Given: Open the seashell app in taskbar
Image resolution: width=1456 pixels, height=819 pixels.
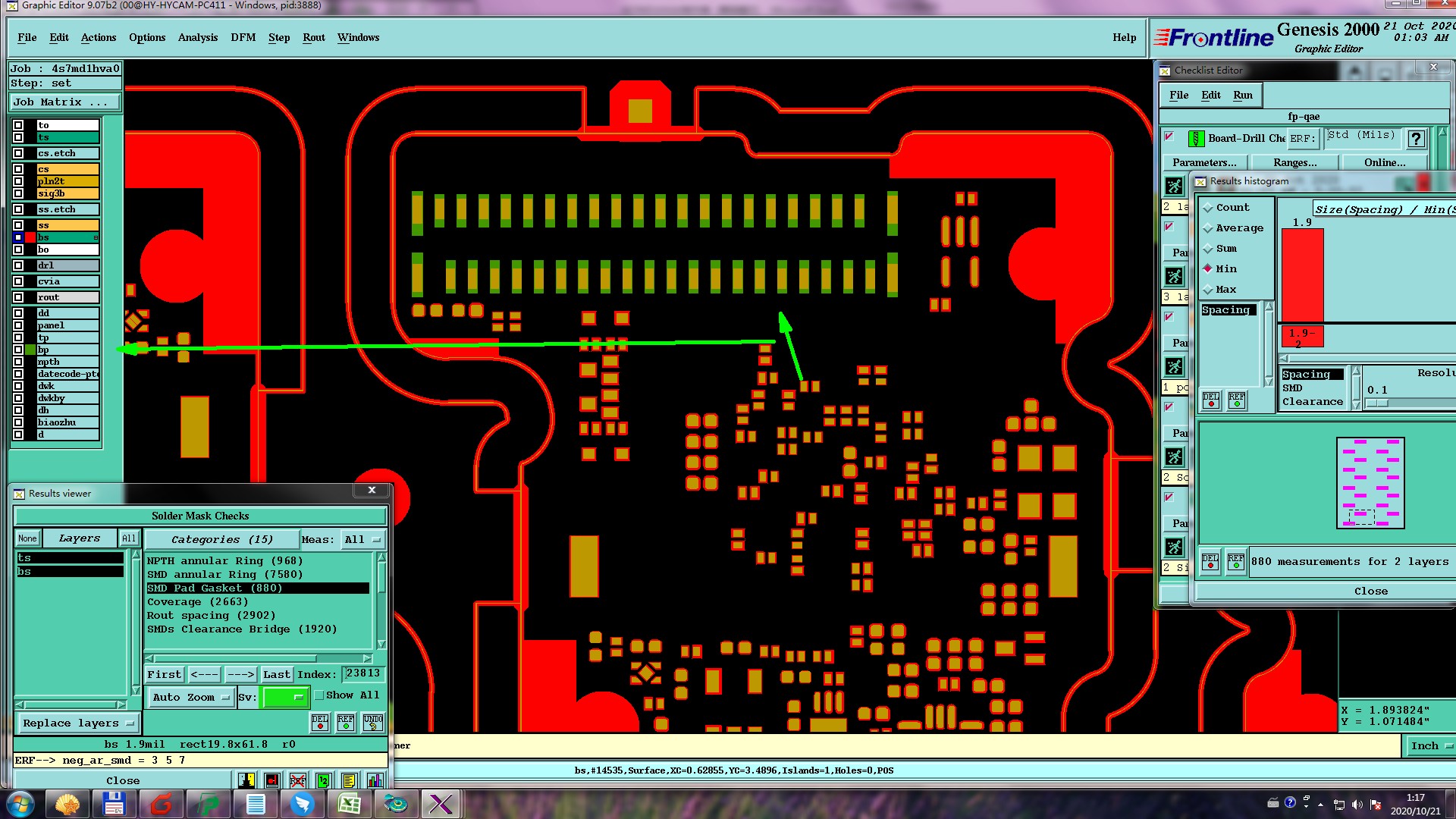Looking at the screenshot, I should [x=67, y=804].
